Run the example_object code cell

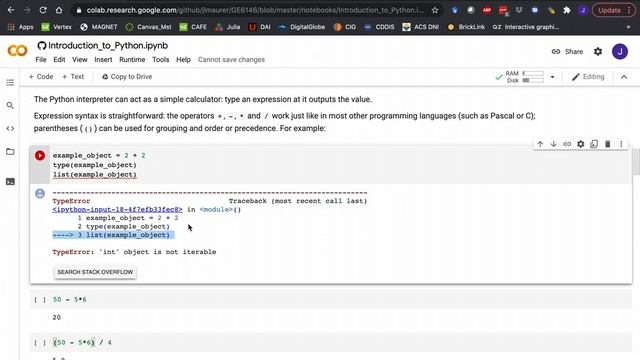40,156
